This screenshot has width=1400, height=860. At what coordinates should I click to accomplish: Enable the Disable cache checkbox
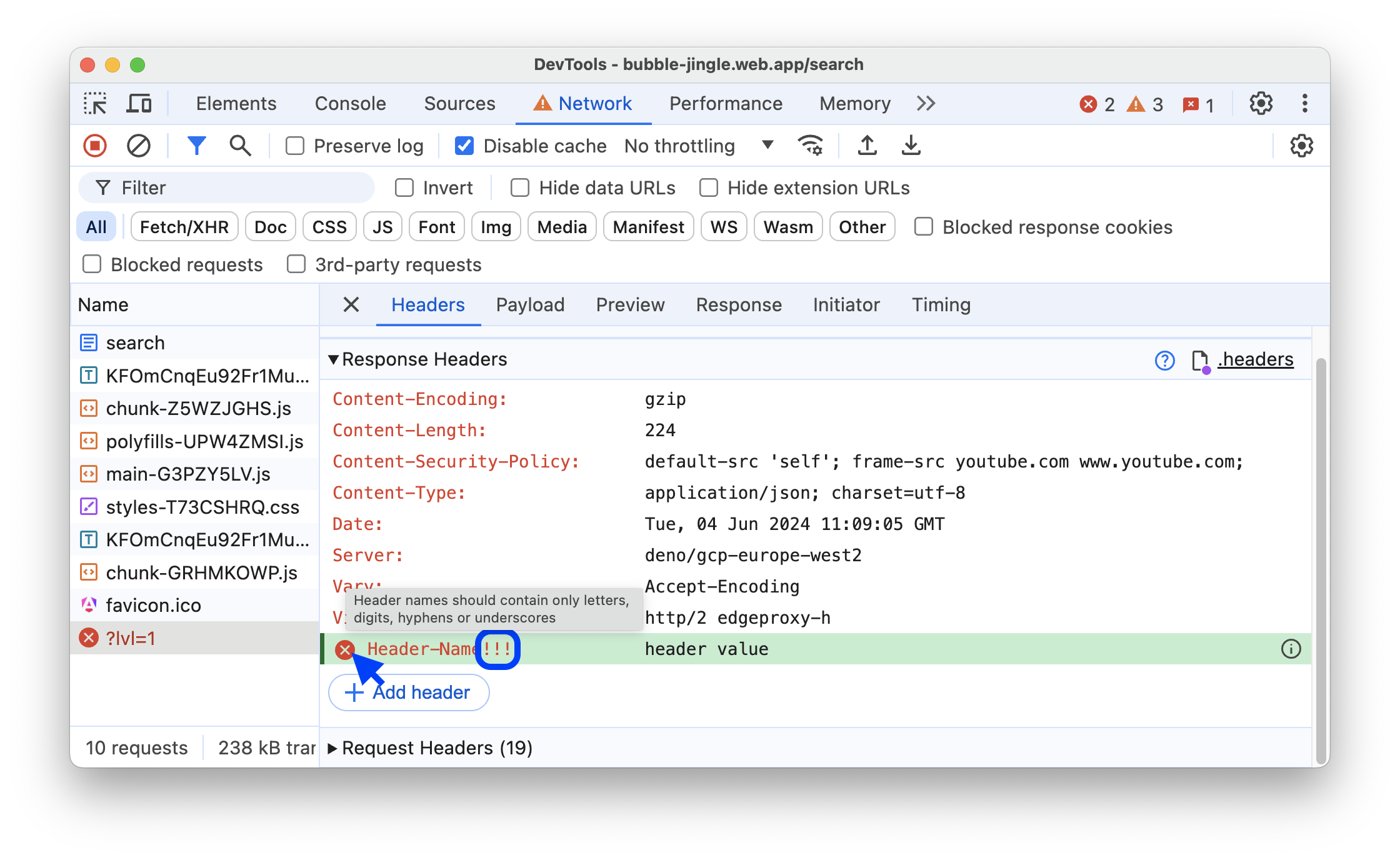[464, 145]
